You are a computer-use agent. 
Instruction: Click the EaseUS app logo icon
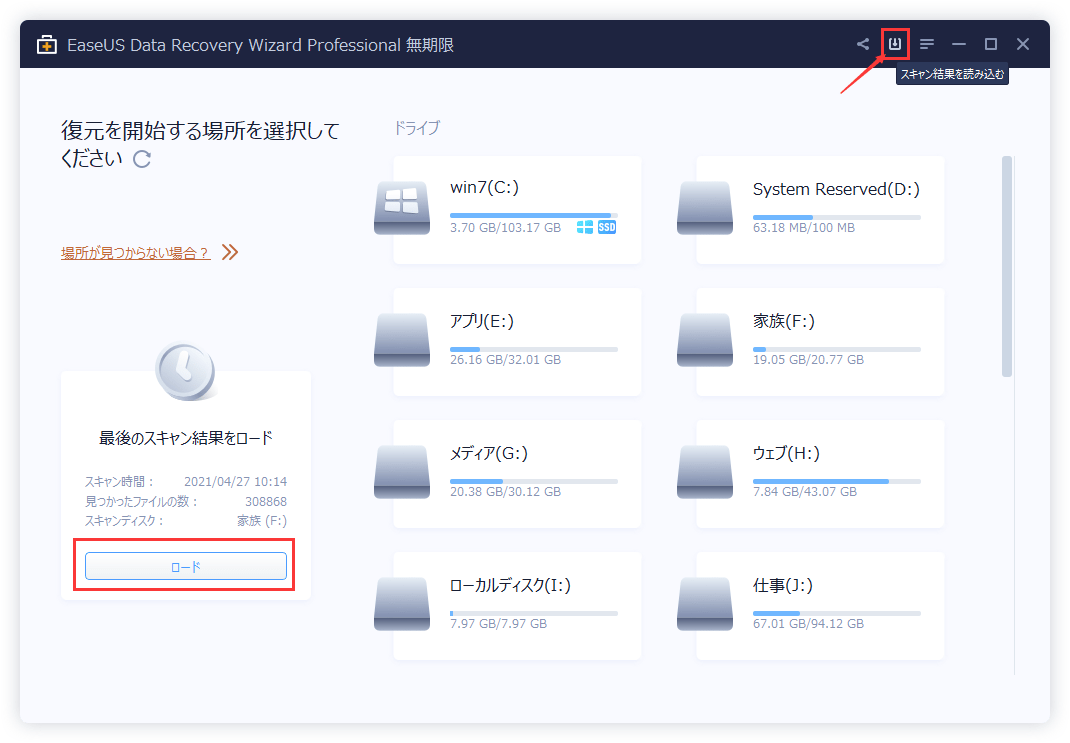click(x=46, y=45)
